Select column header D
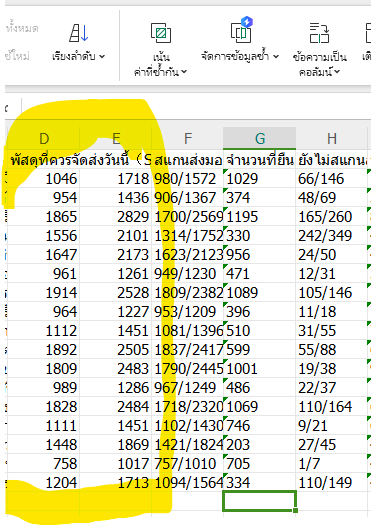Image resolution: width=371 pixels, height=526 pixels. click(44, 139)
